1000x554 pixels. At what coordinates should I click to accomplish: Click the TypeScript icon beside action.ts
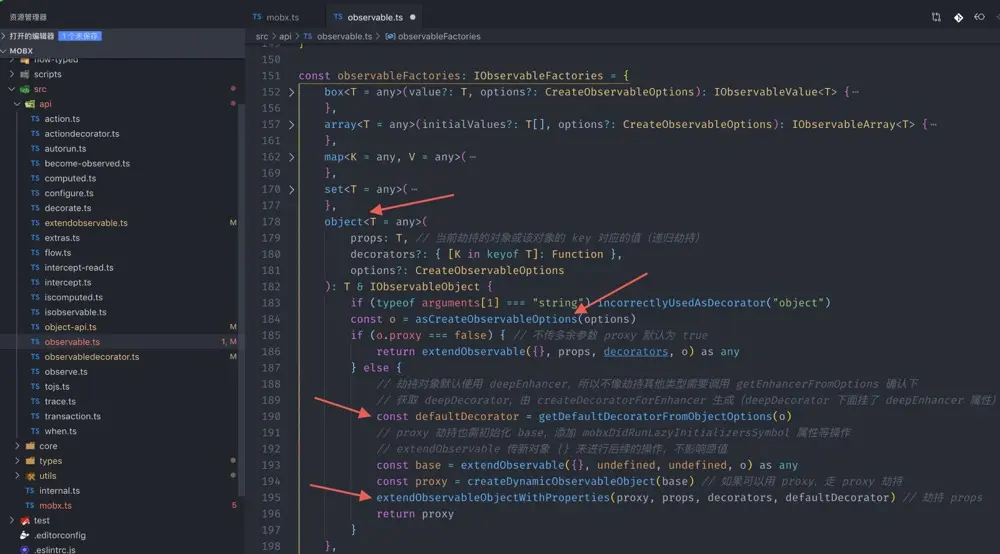point(35,119)
